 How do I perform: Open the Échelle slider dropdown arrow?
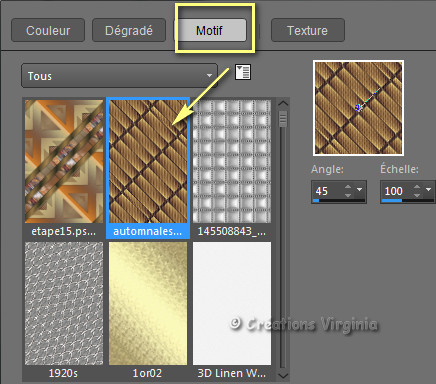428,189
